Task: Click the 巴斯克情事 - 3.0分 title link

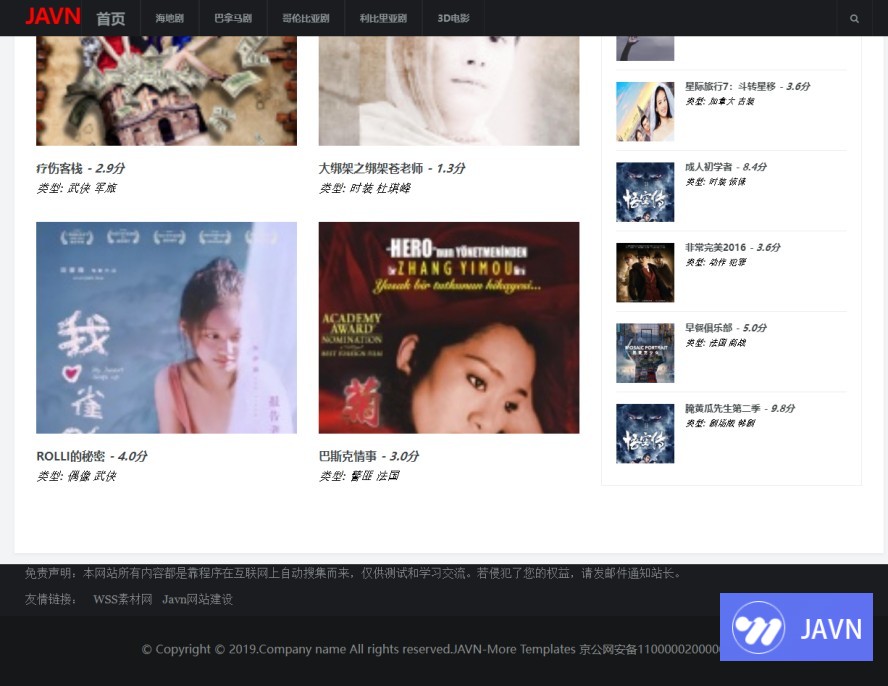Action: tap(369, 456)
